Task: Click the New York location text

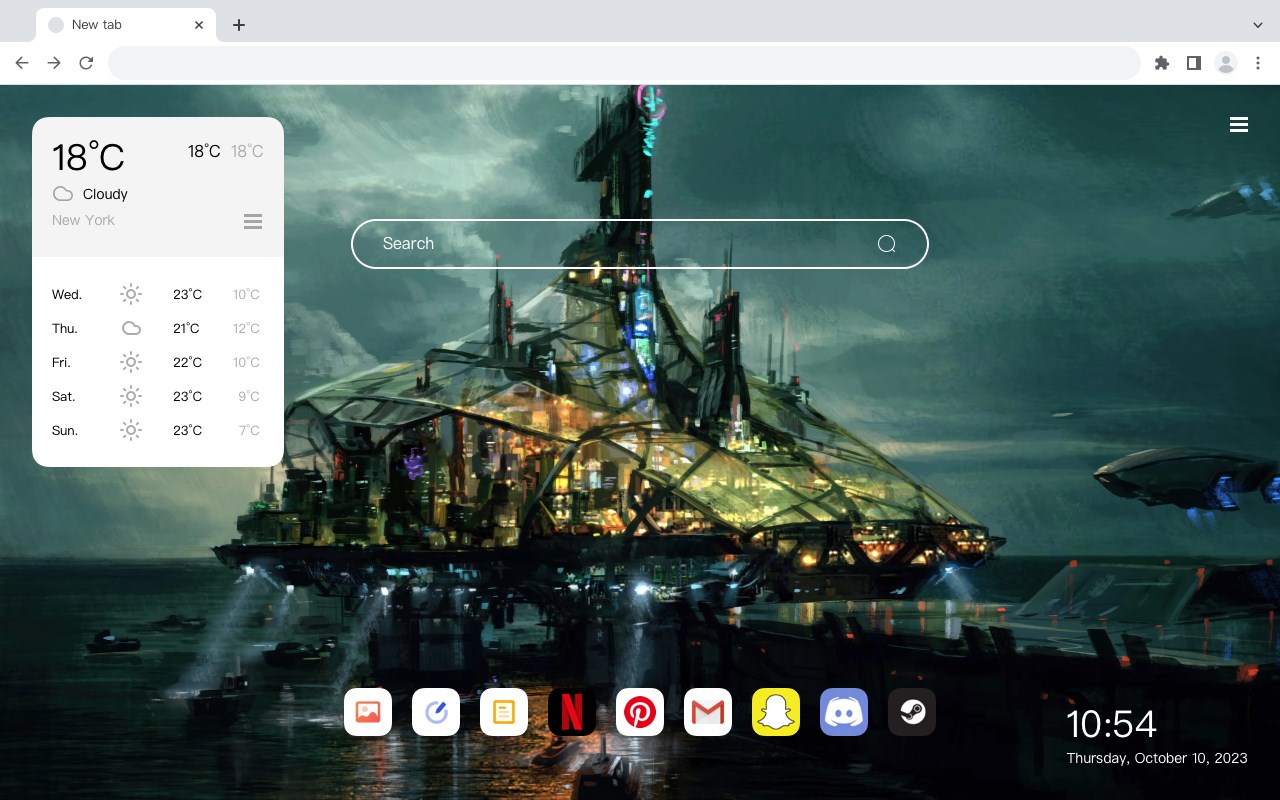Action: tap(83, 220)
